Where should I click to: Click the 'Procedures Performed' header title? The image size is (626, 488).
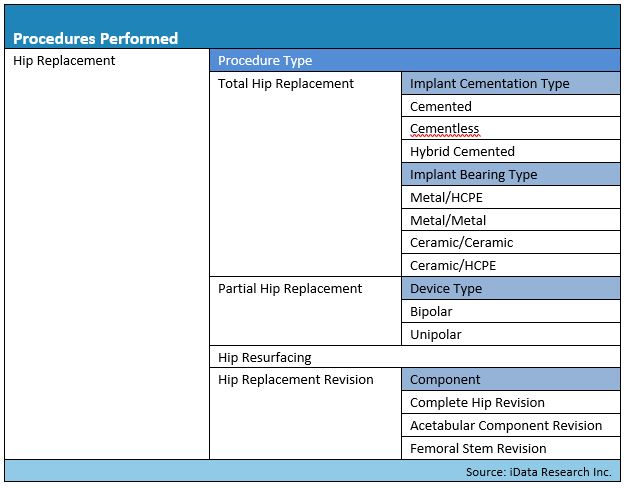(95, 39)
